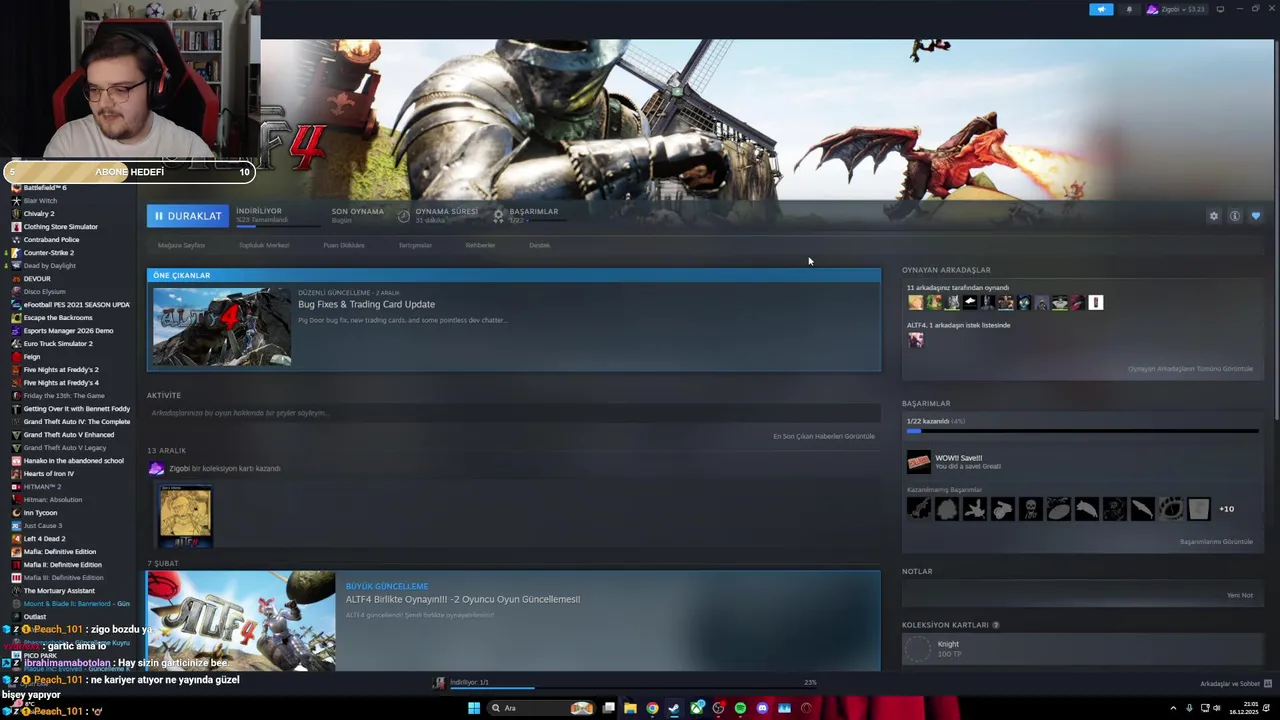Toggle the favorite heart icon
The image size is (1280, 720).
1256,216
